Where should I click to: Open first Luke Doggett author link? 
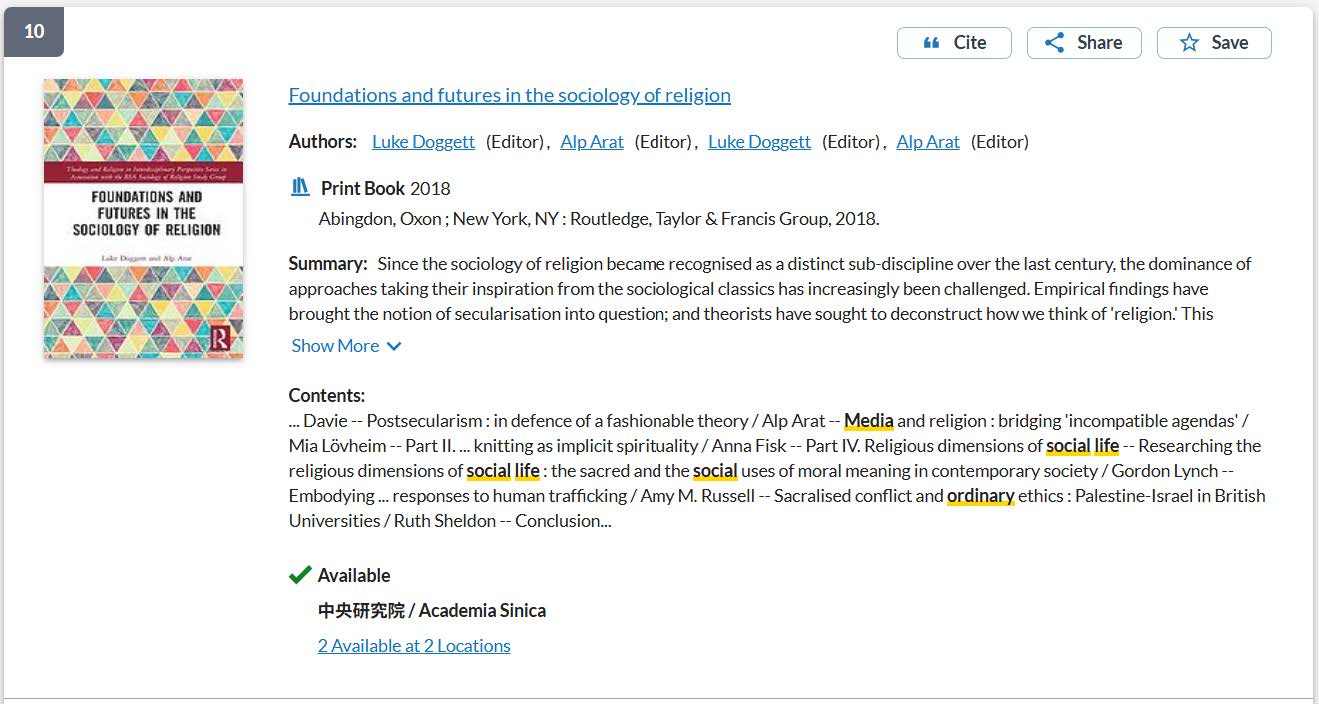click(423, 142)
